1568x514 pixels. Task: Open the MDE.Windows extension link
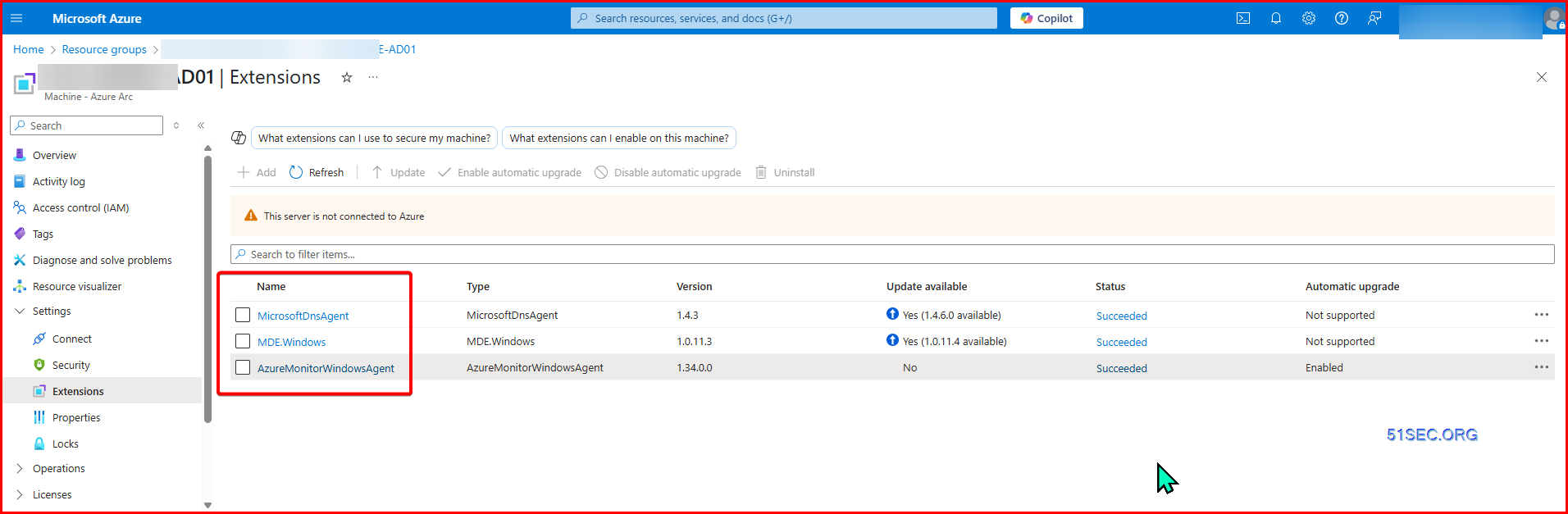point(292,342)
